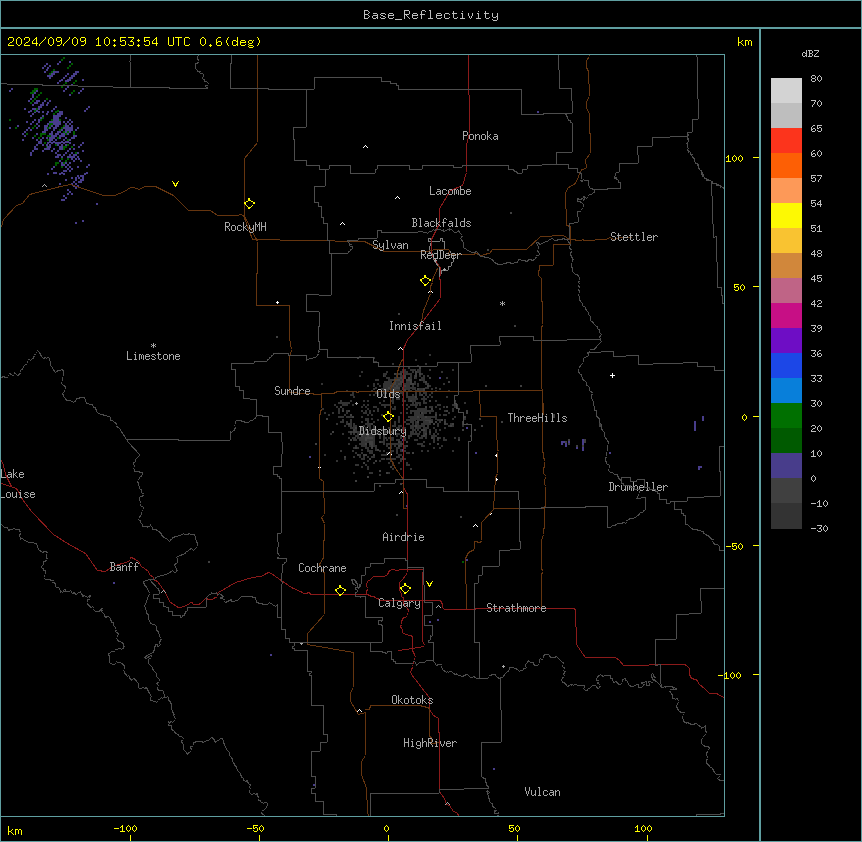Click the Banff label
Screen dimensions: 862x842
click(x=124, y=567)
